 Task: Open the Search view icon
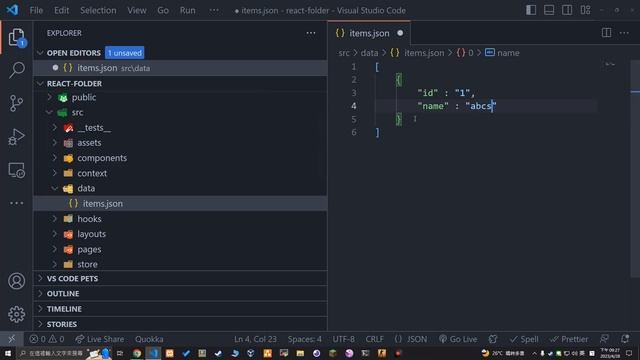[16, 70]
